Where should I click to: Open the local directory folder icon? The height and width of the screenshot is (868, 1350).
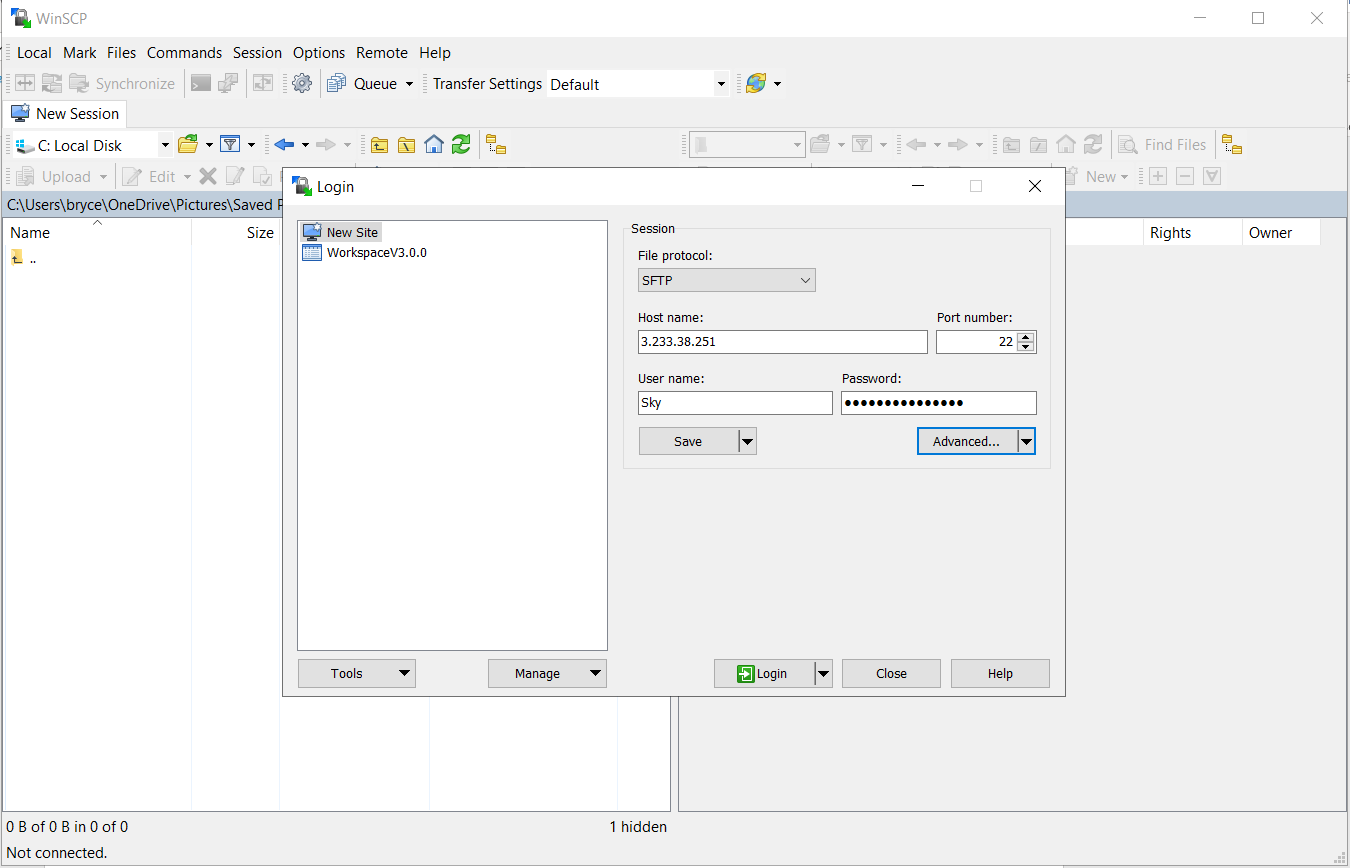point(188,145)
